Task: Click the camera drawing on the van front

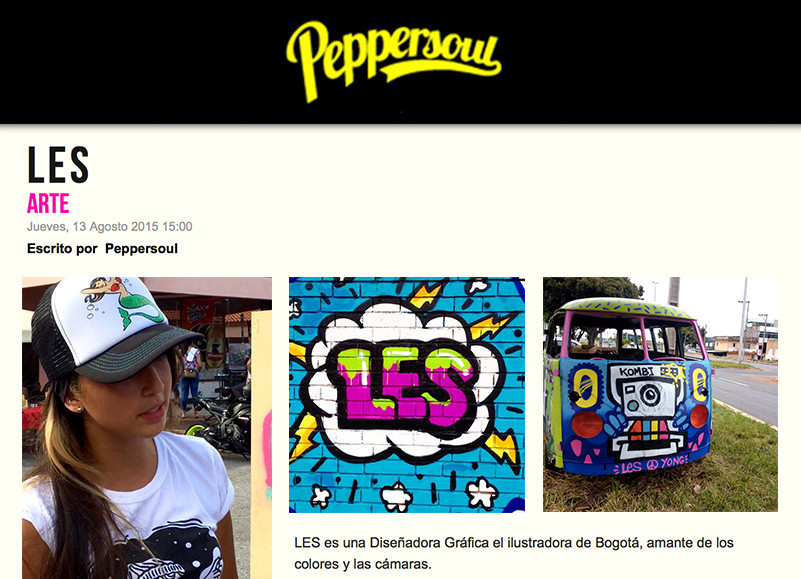Action: tap(646, 399)
